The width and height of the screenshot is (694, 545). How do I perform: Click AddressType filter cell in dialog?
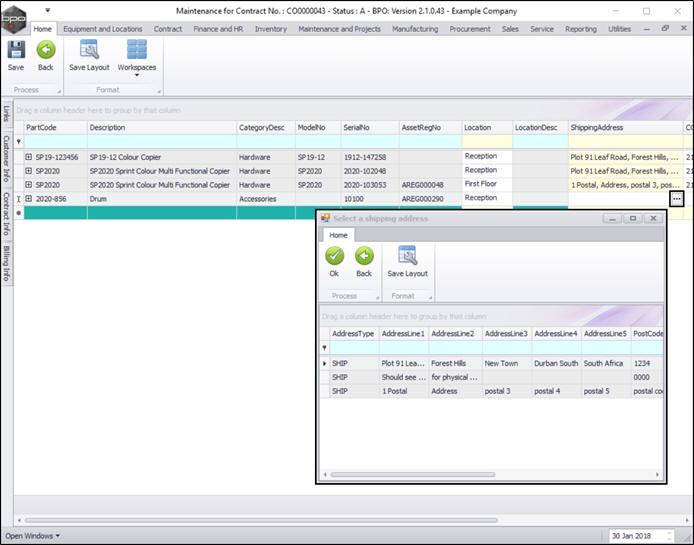354,348
